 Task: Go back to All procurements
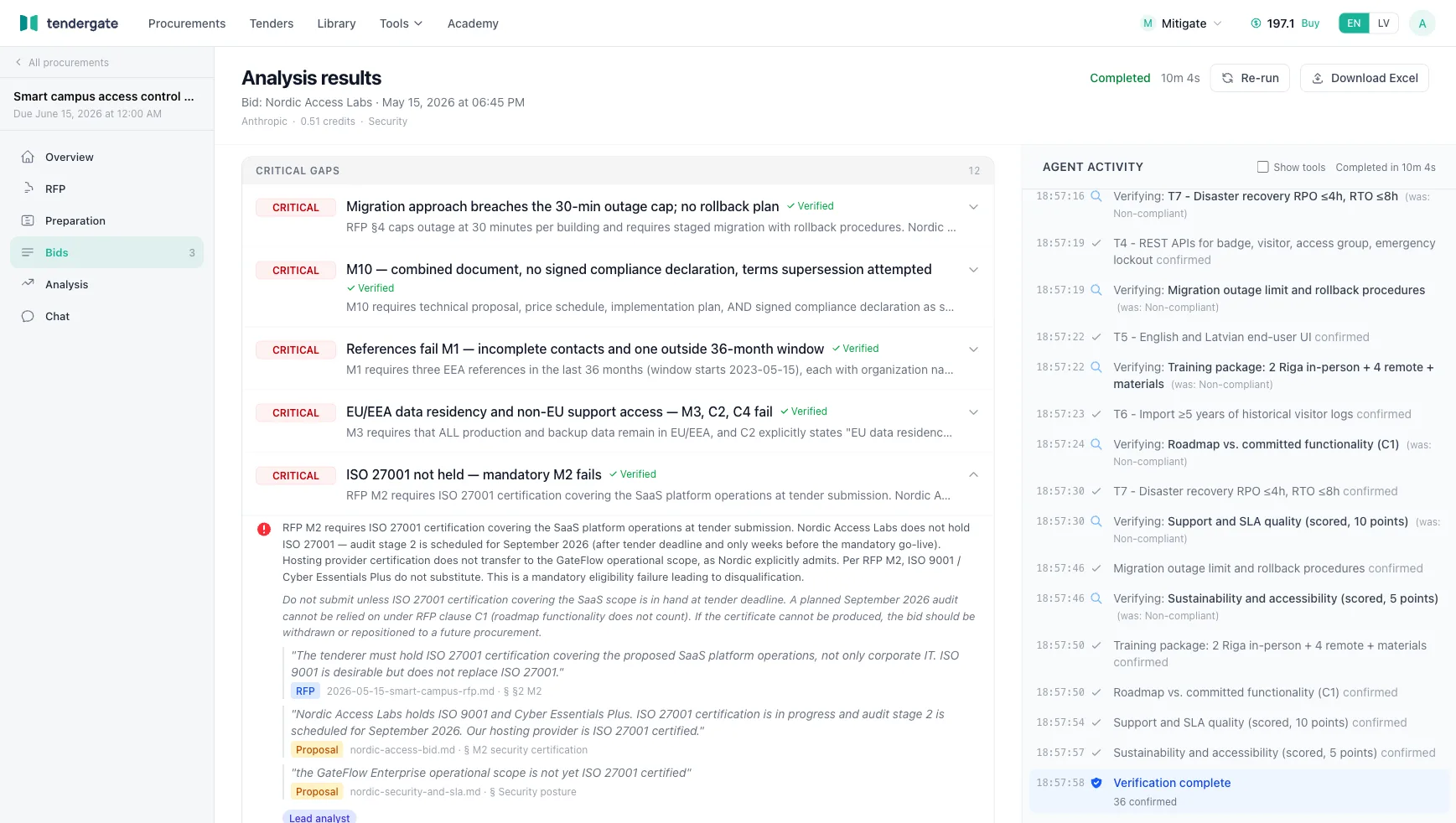[x=62, y=63]
